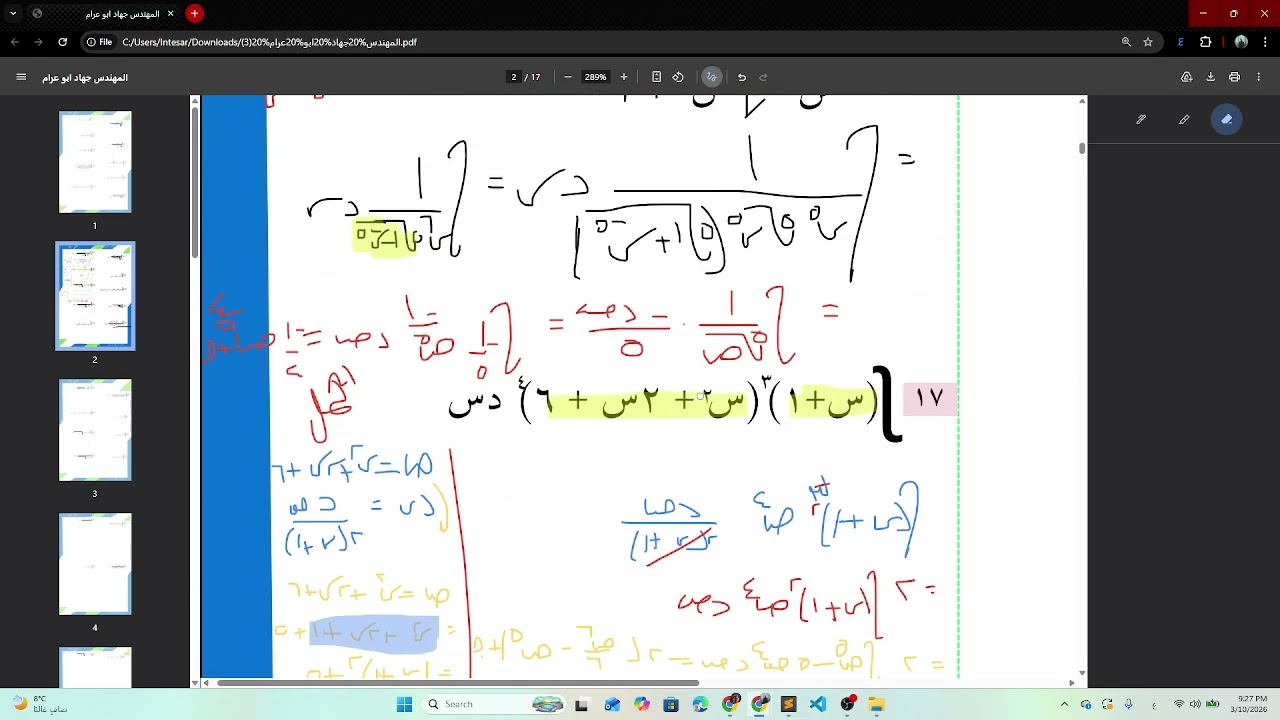Select the eraser annotation tool
1280x720 pixels.
(x=1227, y=119)
